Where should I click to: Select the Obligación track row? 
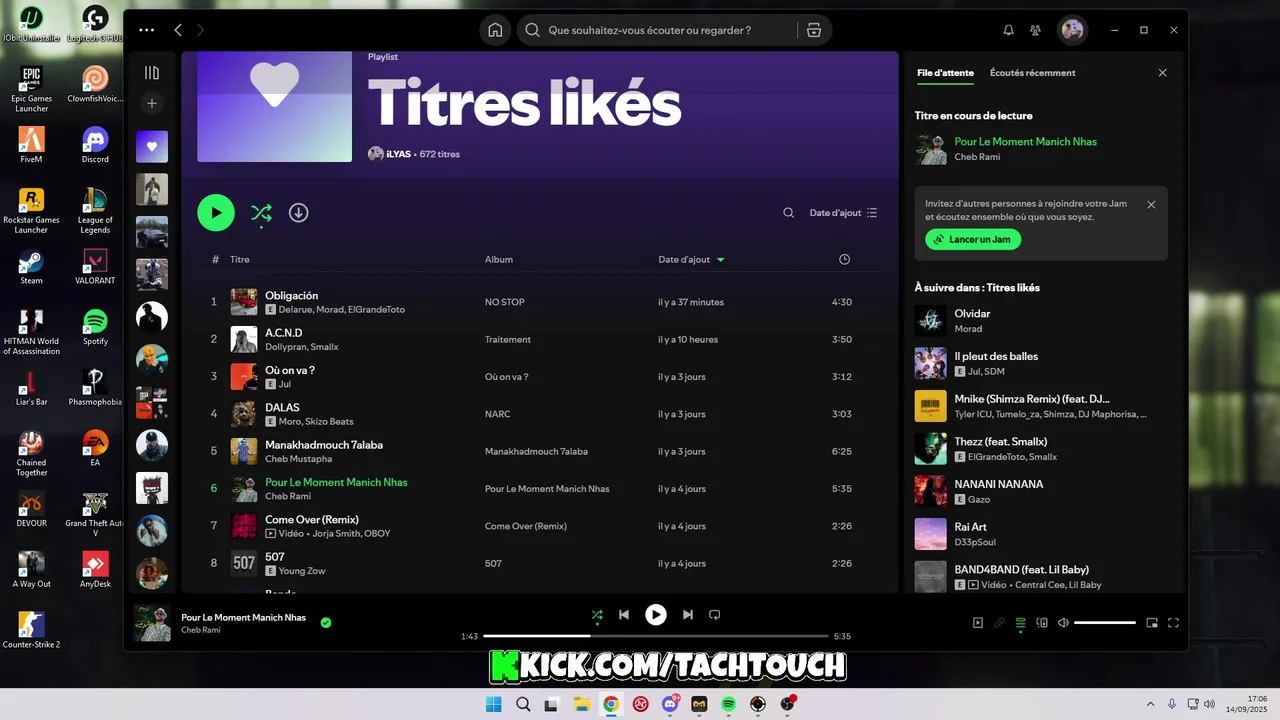point(541,302)
